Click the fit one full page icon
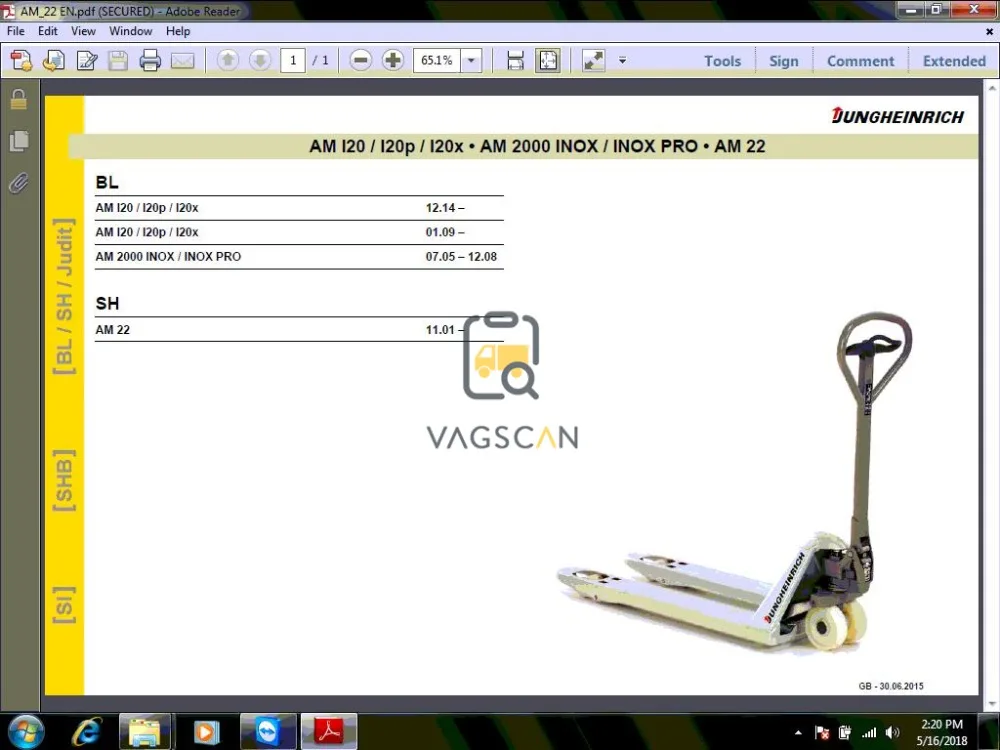The height and width of the screenshot is (750, 1000). [548, 61]
